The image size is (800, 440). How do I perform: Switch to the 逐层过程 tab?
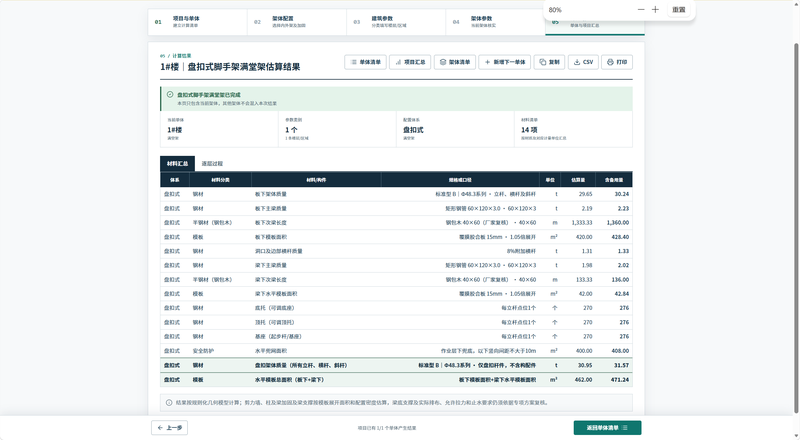pyautogui.click(x=212, y=164)
